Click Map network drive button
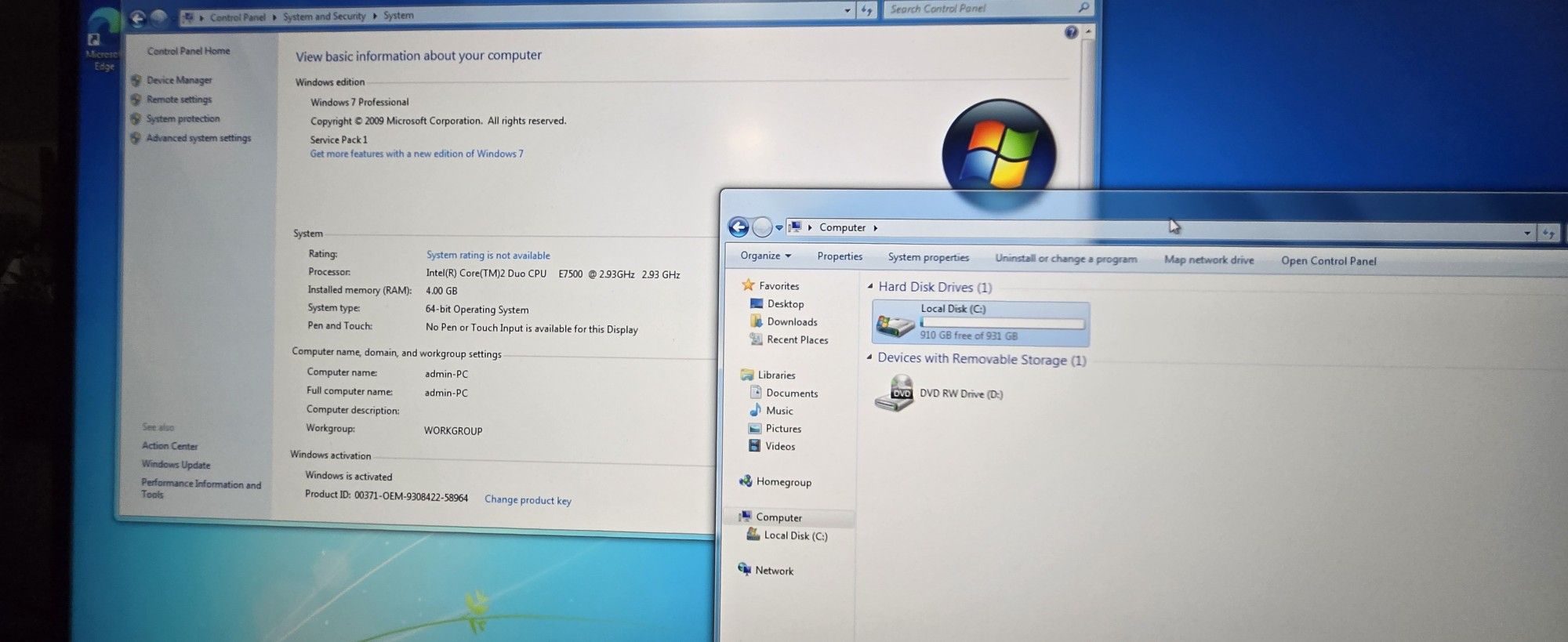This screenshot has width=1568, height=642. click(x=1209, y=260)
